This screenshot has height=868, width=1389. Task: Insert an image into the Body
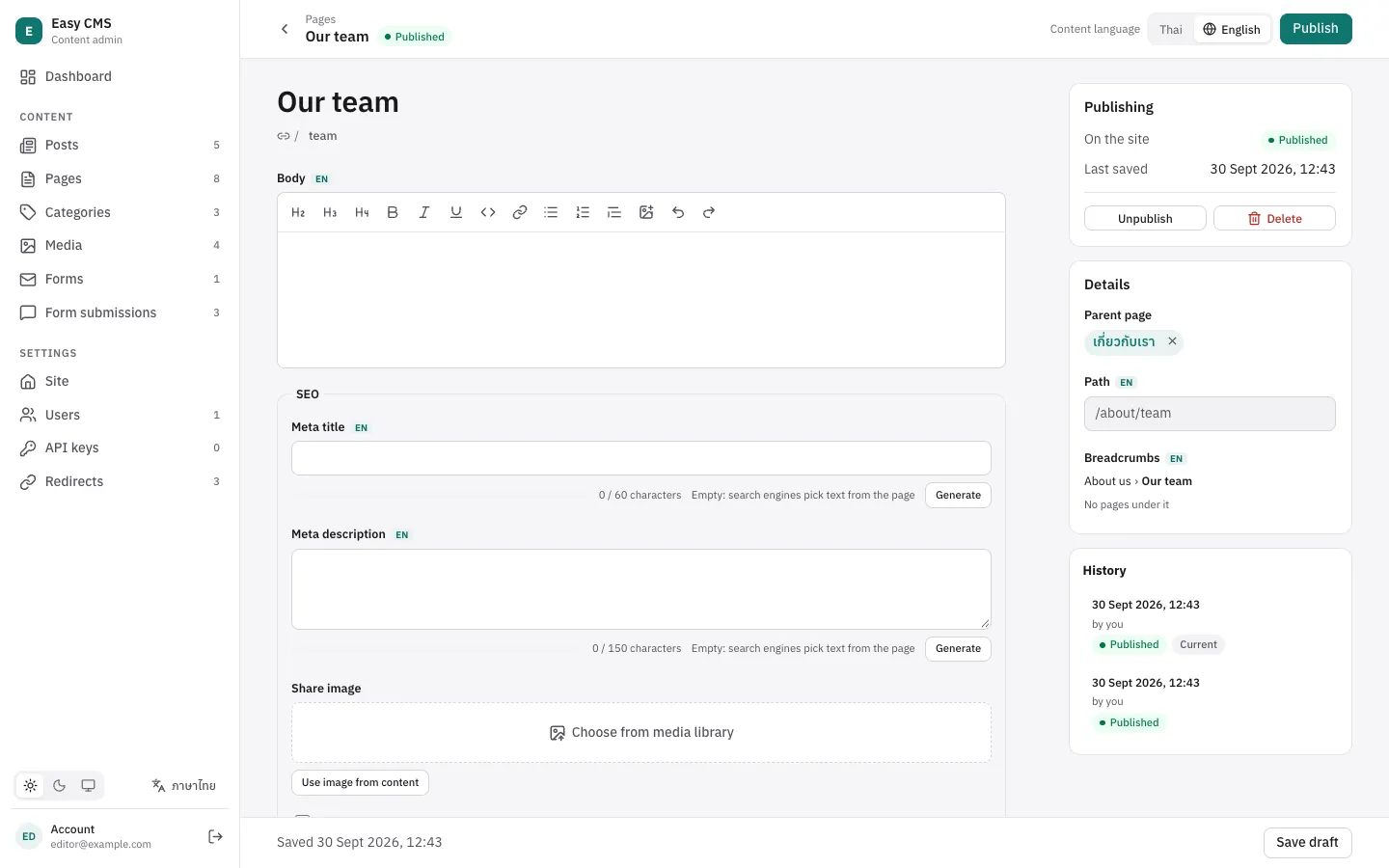coord(646,212)
